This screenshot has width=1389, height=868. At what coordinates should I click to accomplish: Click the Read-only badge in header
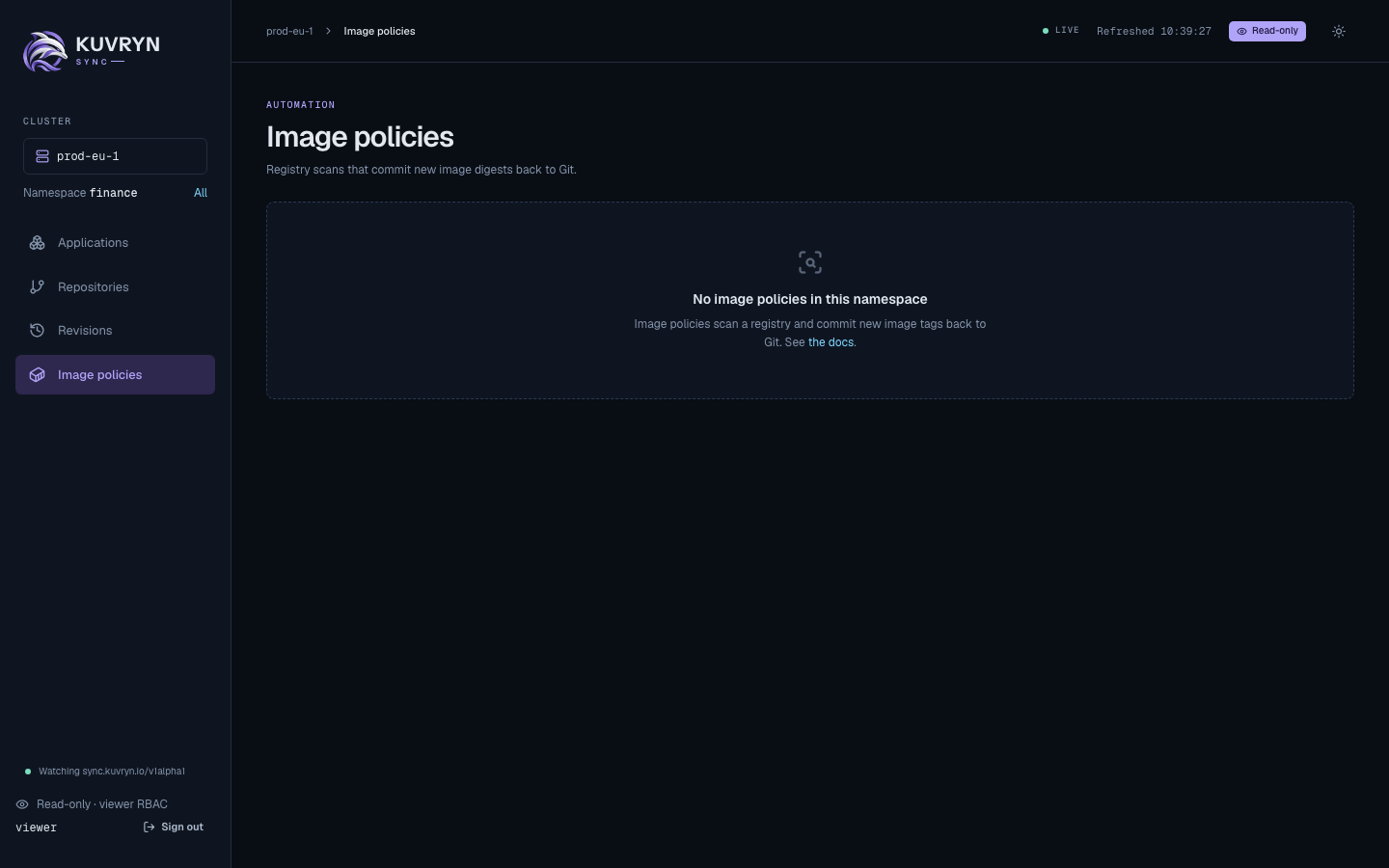pyautogui.click(x=1267, y=31)
